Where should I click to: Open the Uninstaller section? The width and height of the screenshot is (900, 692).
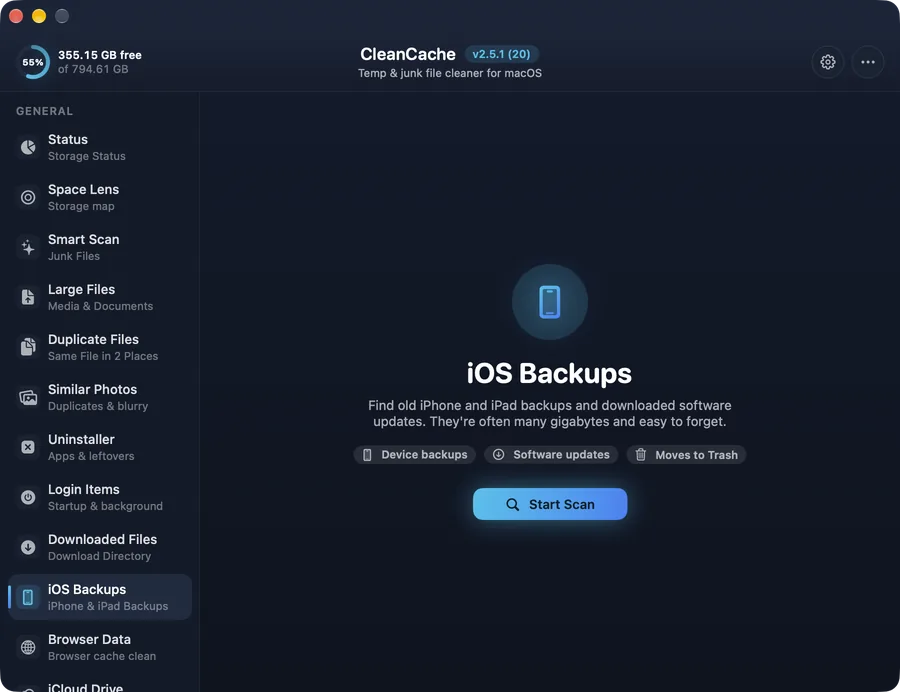click(100, 447)
